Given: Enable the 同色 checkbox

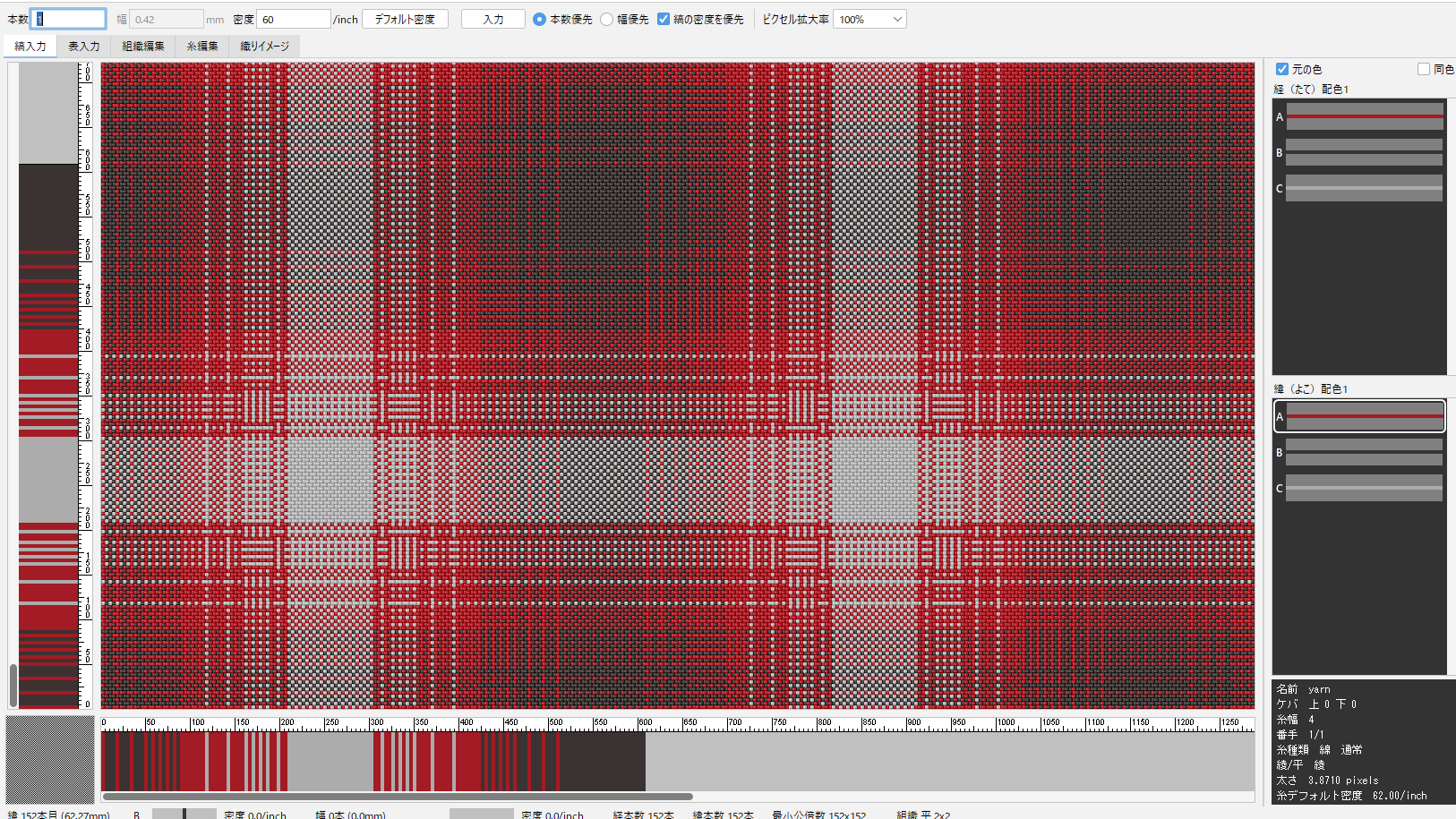Looking at the screenshot, I should click(1424, 69).
